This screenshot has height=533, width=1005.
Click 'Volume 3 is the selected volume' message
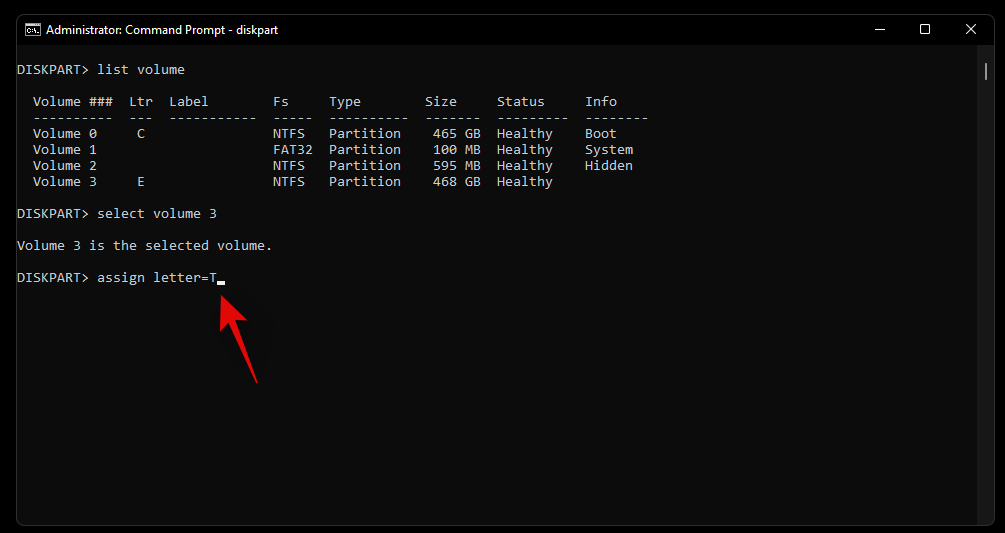pos(145,246)
